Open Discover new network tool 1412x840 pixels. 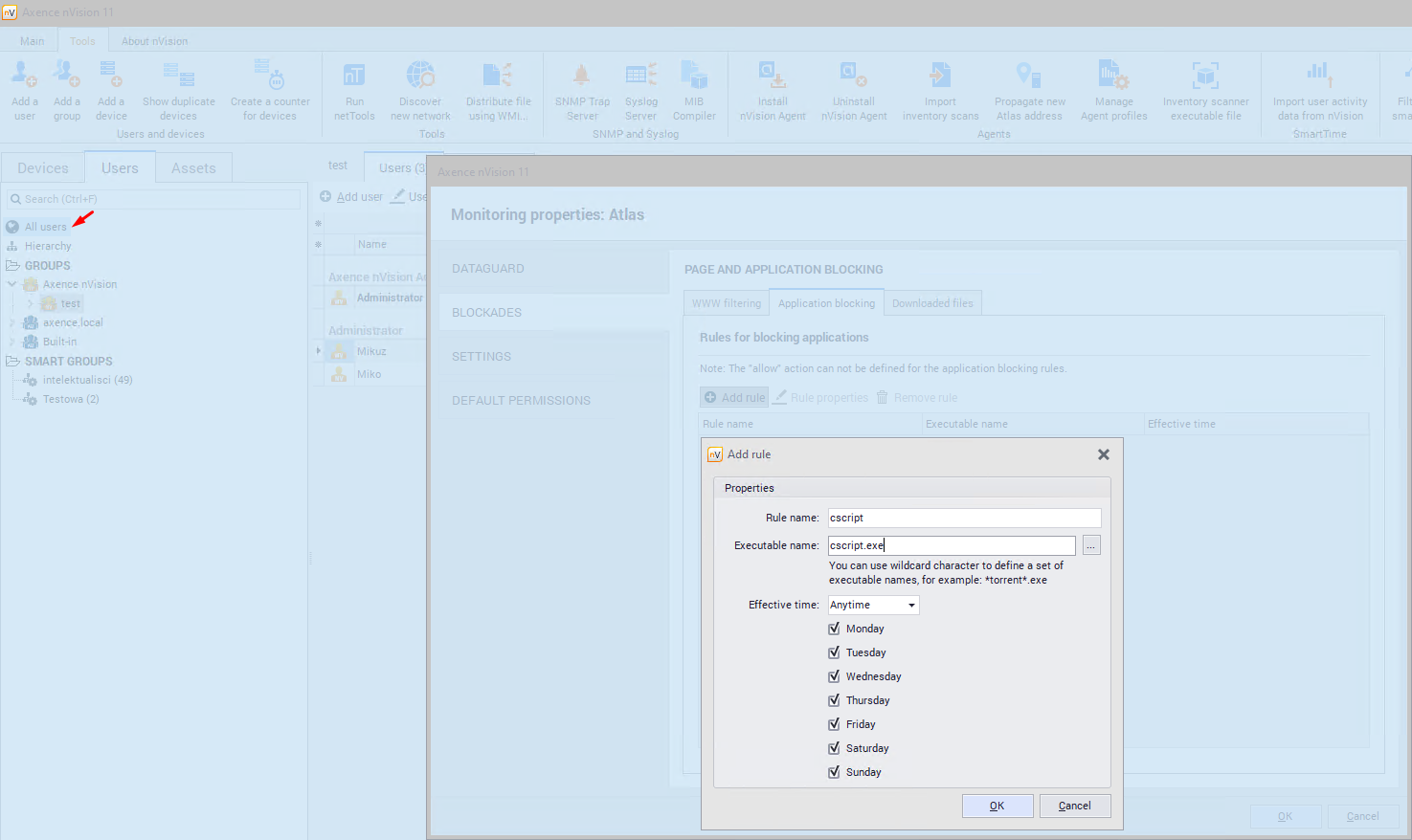420,77
